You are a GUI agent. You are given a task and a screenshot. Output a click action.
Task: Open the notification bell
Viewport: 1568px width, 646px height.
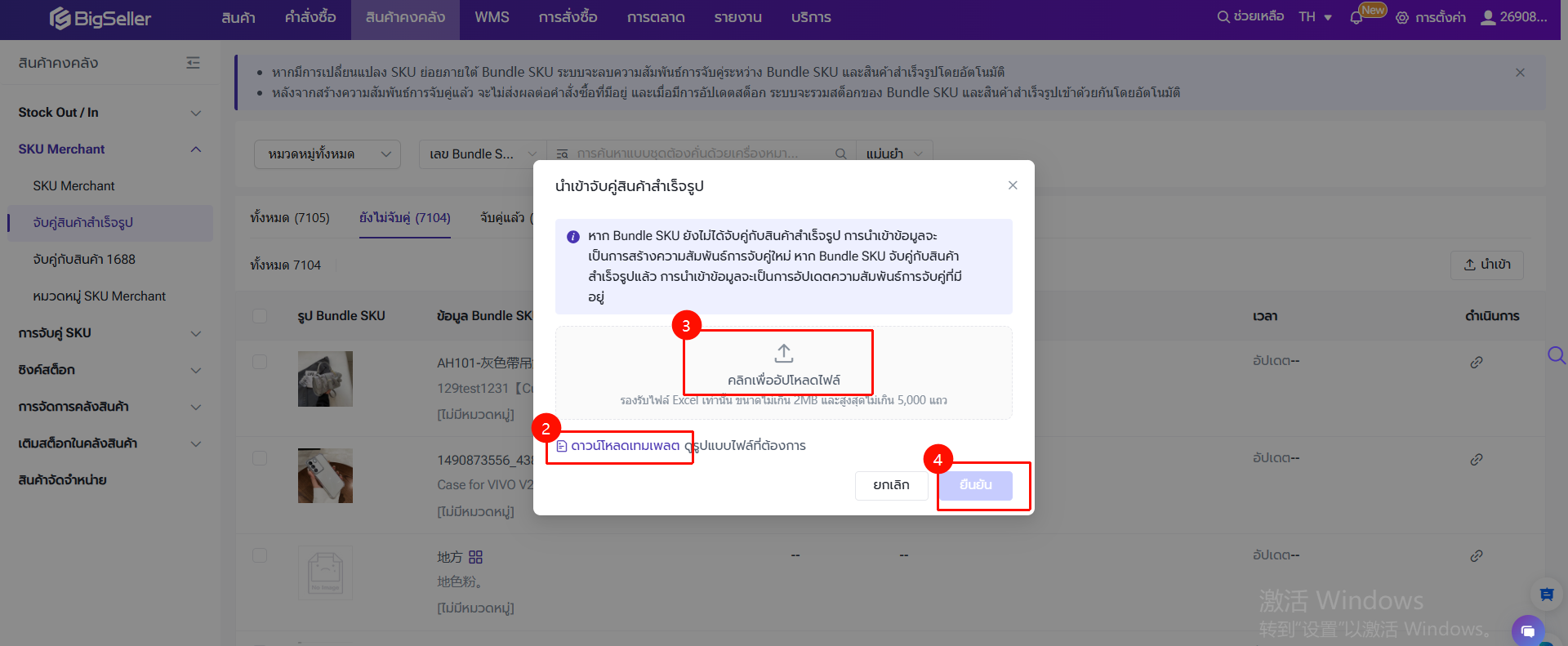click(x=1356, y=18)
